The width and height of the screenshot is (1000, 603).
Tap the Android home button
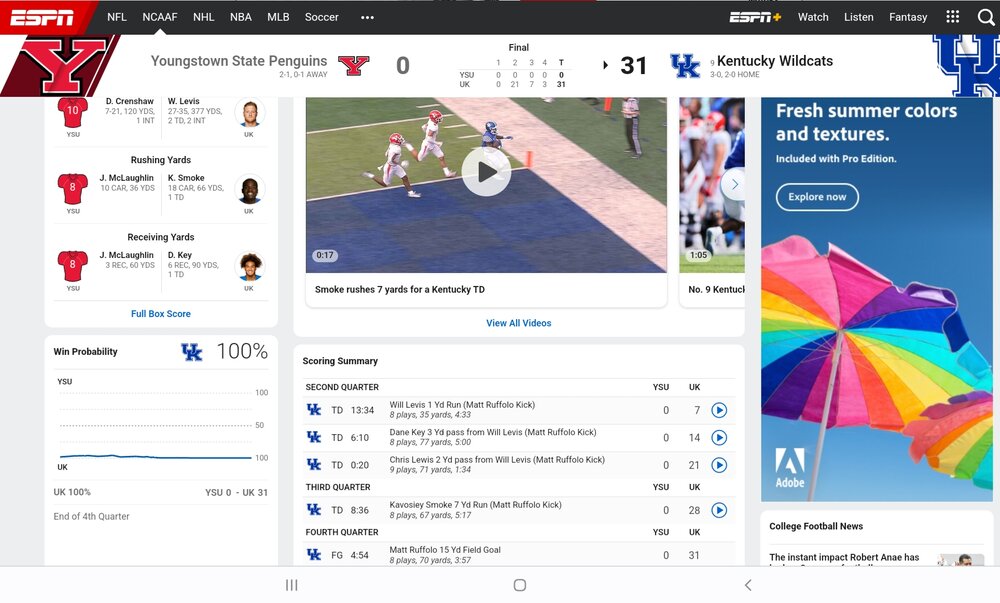[520, 585]
